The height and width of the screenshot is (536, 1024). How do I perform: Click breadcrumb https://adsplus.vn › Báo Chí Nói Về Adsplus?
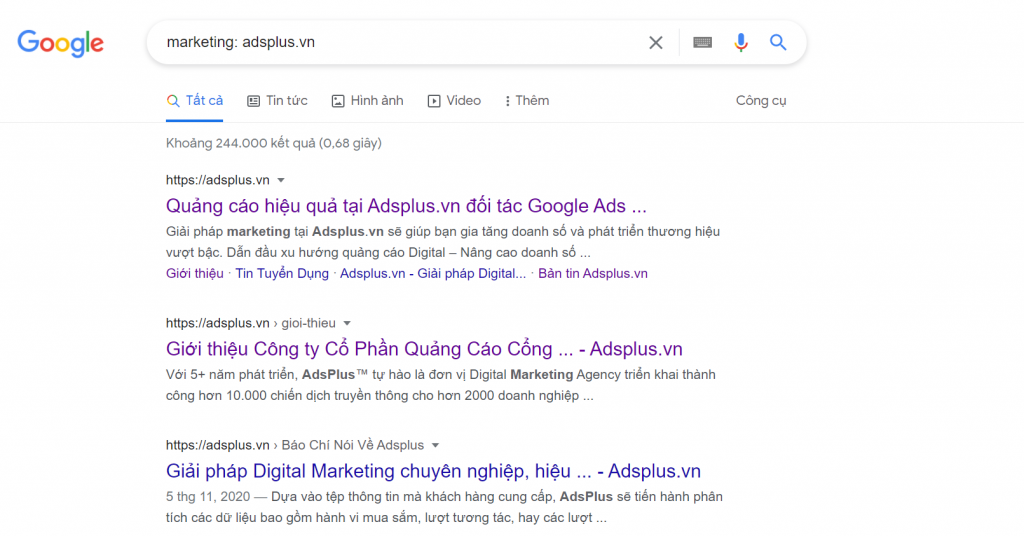click(295, 445)
